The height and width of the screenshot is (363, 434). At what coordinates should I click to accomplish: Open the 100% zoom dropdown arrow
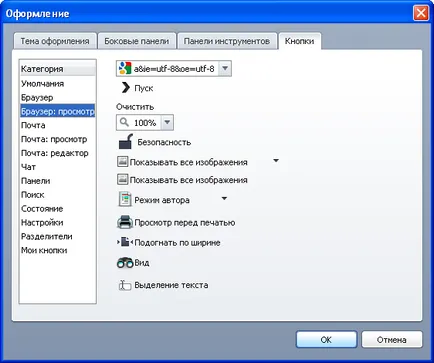167,122
